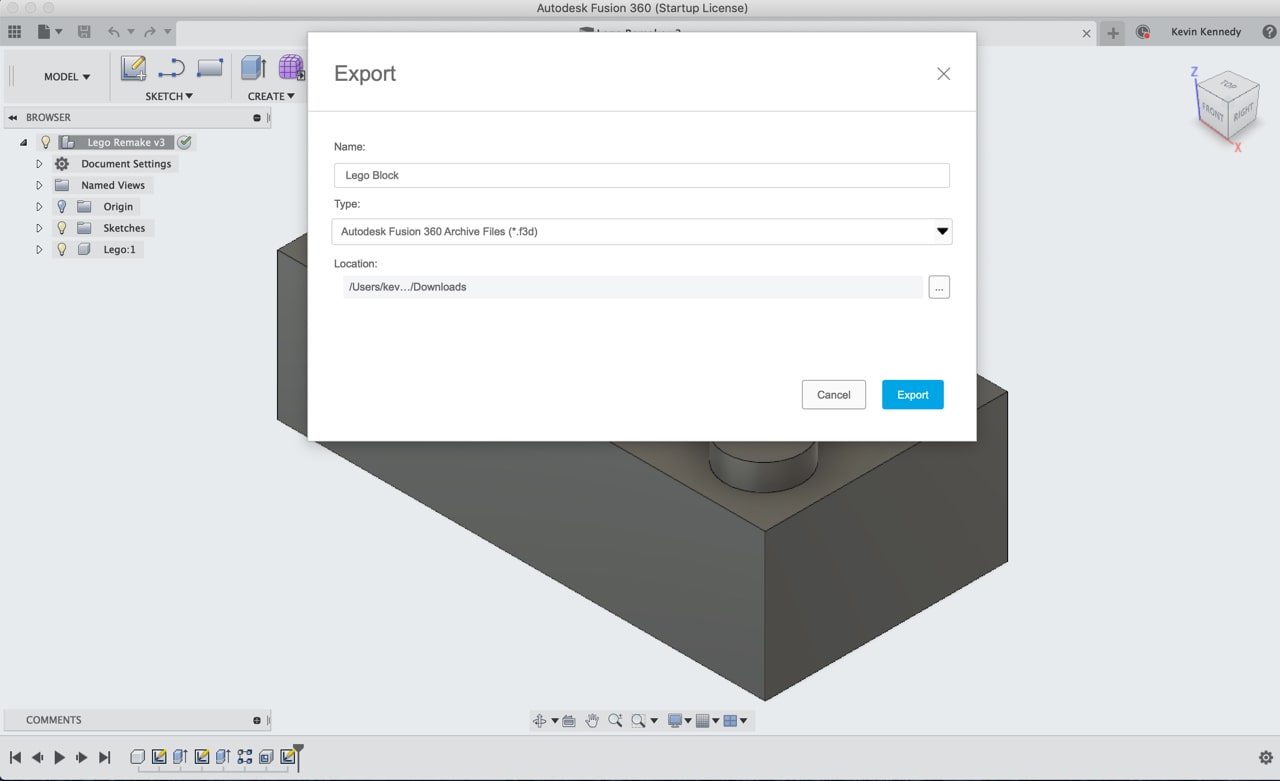This screenshot has width=1280, height=781.
Task: Select the rectangular pattern feature in timeline
Action: [x=245, y=757]
